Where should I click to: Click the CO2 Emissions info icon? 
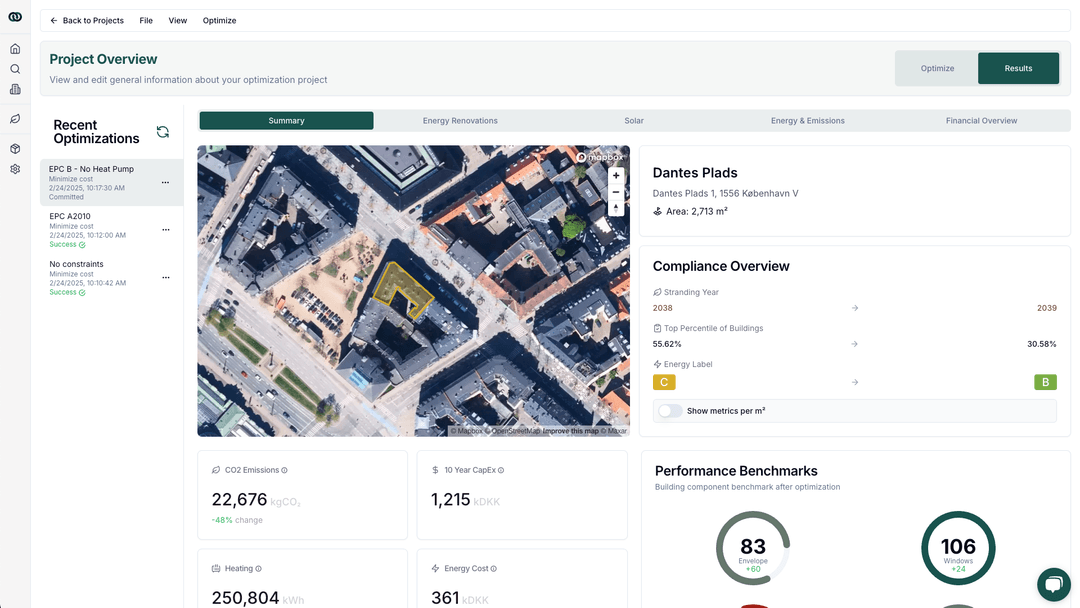click(x=283, y=469)
